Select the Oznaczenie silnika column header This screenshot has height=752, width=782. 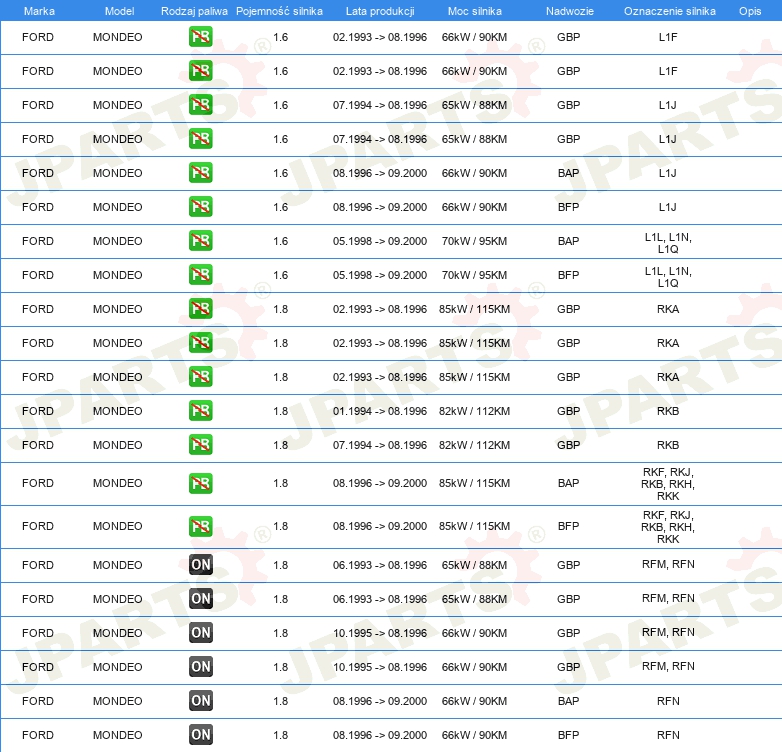coord(669,11)
